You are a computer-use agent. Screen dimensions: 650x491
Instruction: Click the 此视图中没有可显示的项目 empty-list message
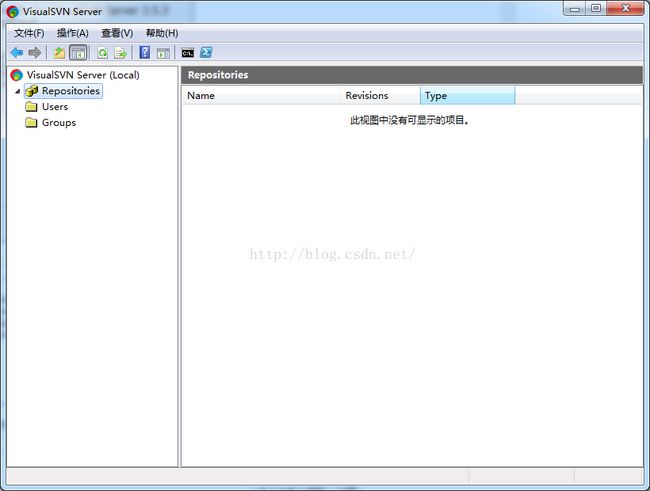click(x=410, y=120)
